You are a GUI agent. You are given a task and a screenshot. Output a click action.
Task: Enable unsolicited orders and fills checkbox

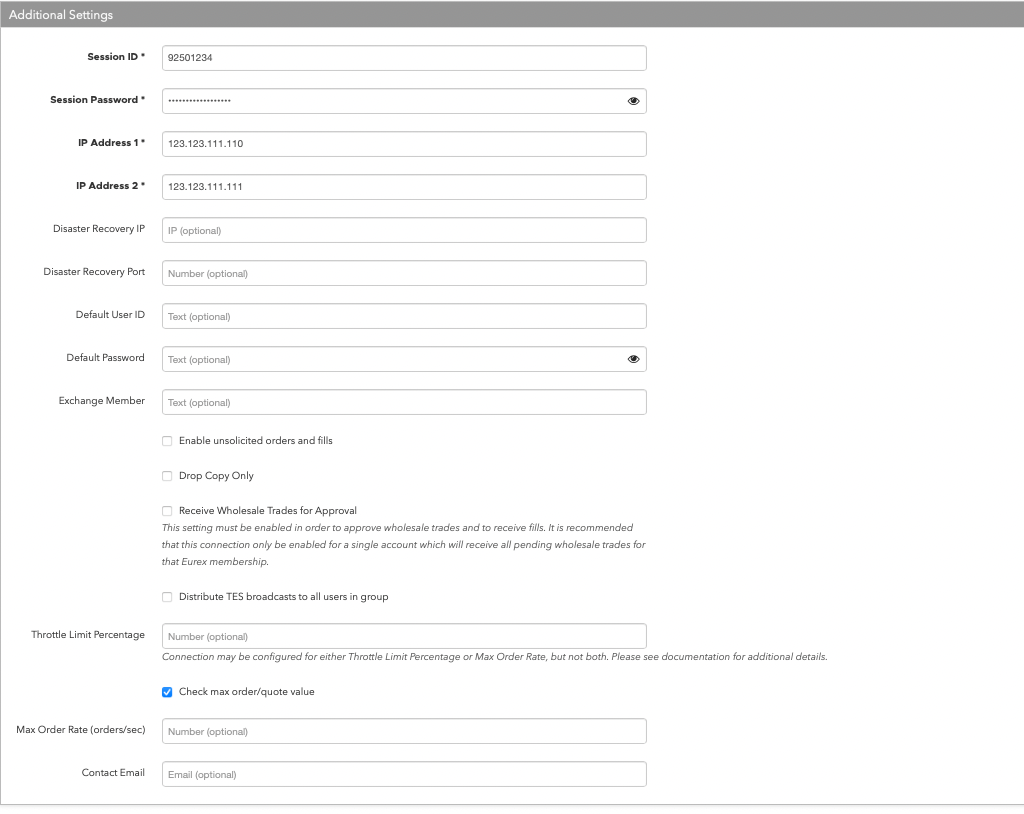[167, 441]
